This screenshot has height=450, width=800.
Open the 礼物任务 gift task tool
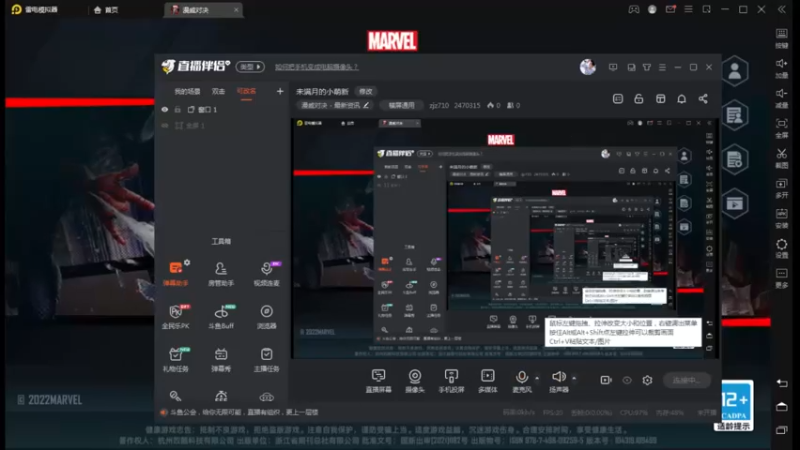click(176, 359)
